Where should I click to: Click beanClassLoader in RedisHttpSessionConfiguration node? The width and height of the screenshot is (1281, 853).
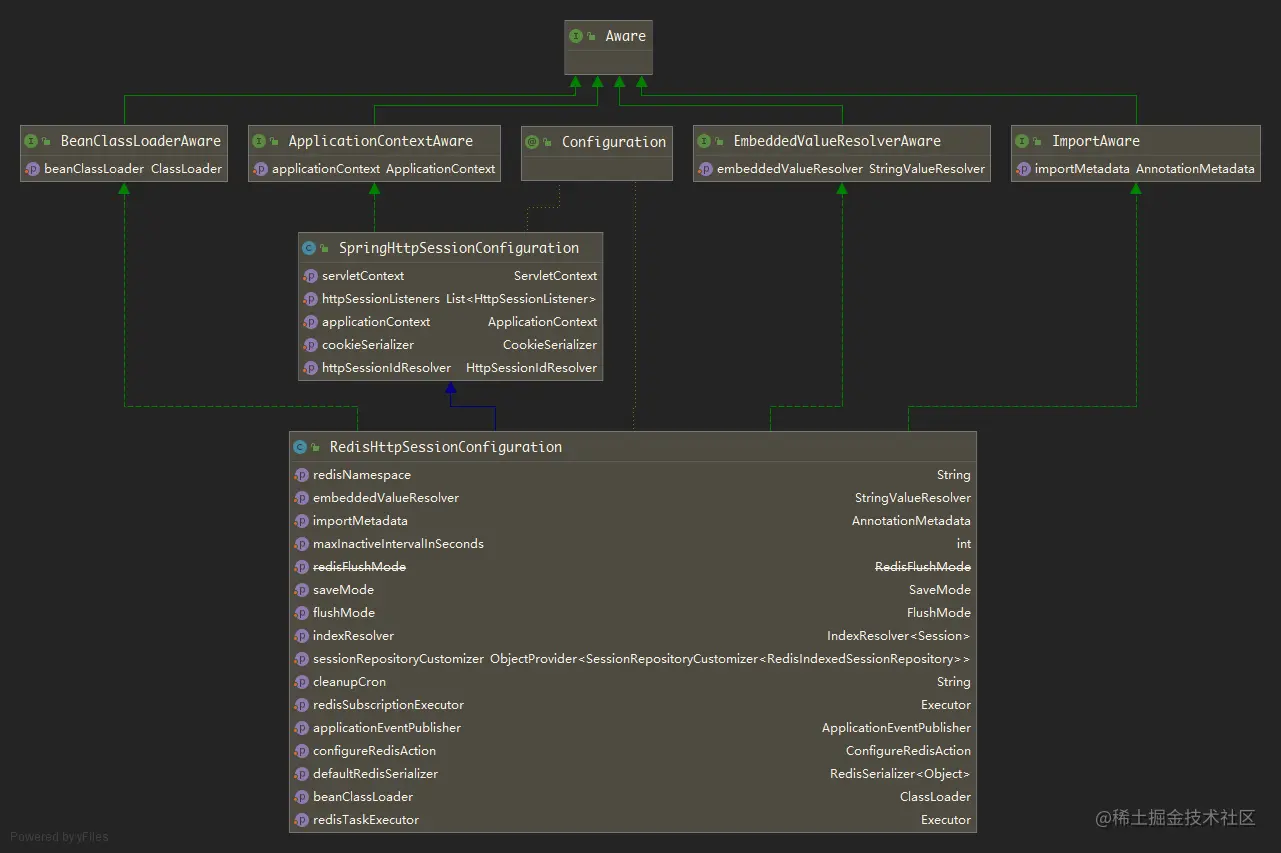(363, 797)
